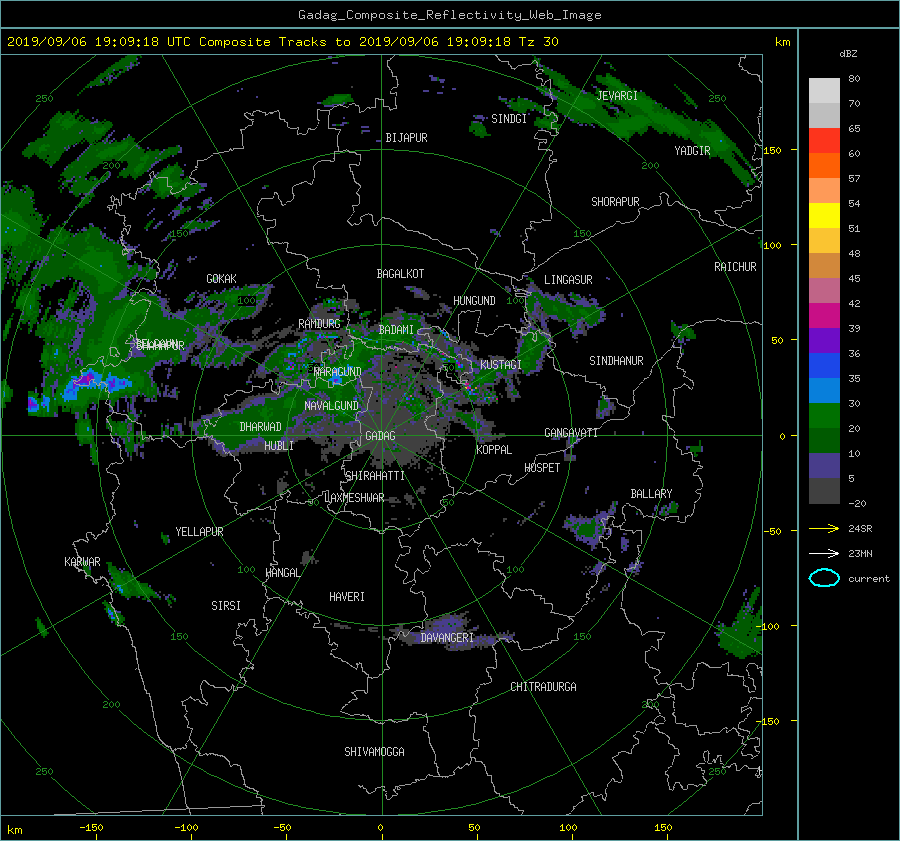Click the SHORAPUR label

[x=615, y=202]
